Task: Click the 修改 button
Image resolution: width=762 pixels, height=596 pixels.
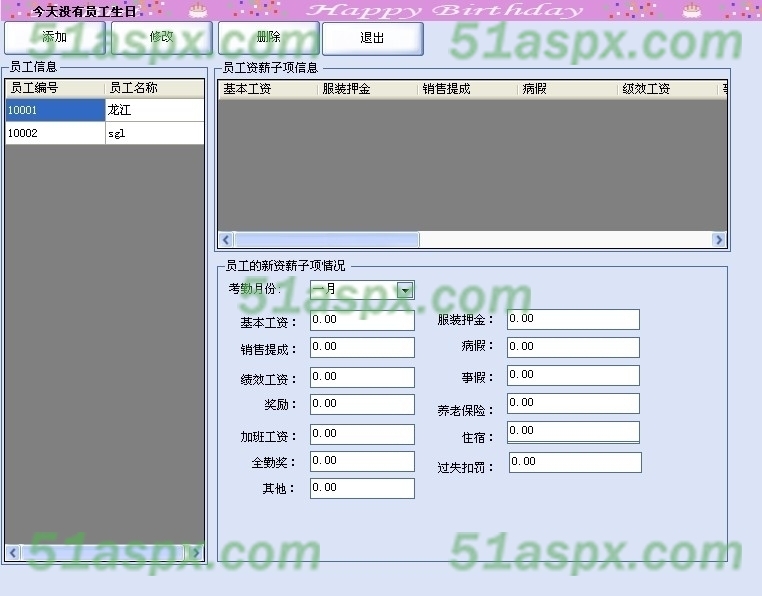Action: (x=162, y=37)
